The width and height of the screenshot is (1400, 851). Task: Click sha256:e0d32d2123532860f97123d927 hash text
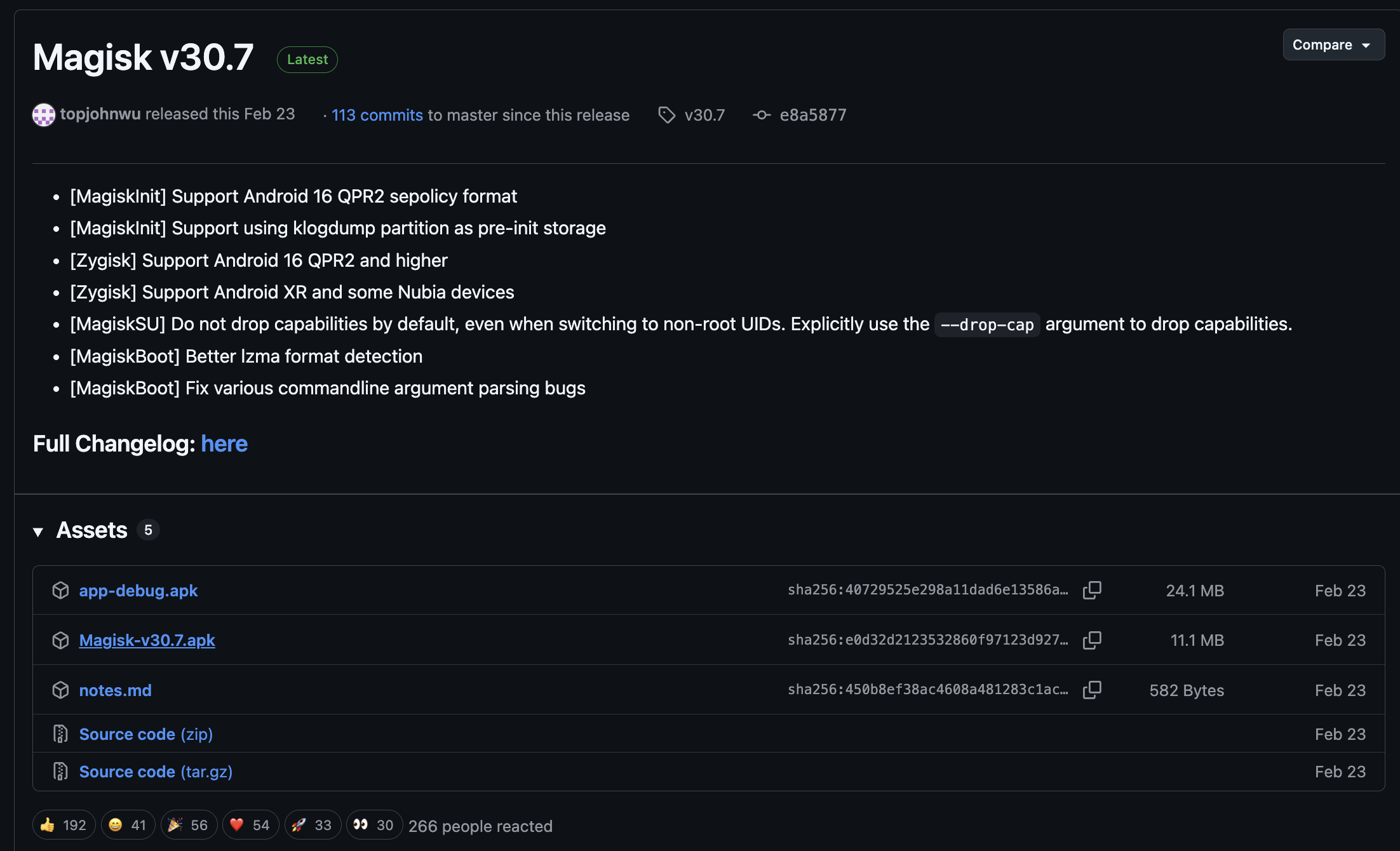click(928, 640)
